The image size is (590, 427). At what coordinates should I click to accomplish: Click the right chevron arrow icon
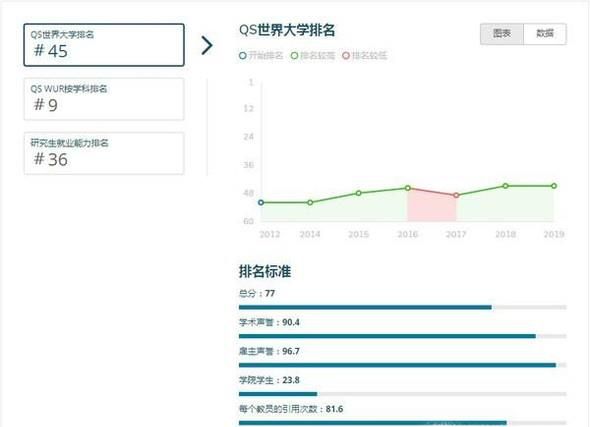point(207,46)
